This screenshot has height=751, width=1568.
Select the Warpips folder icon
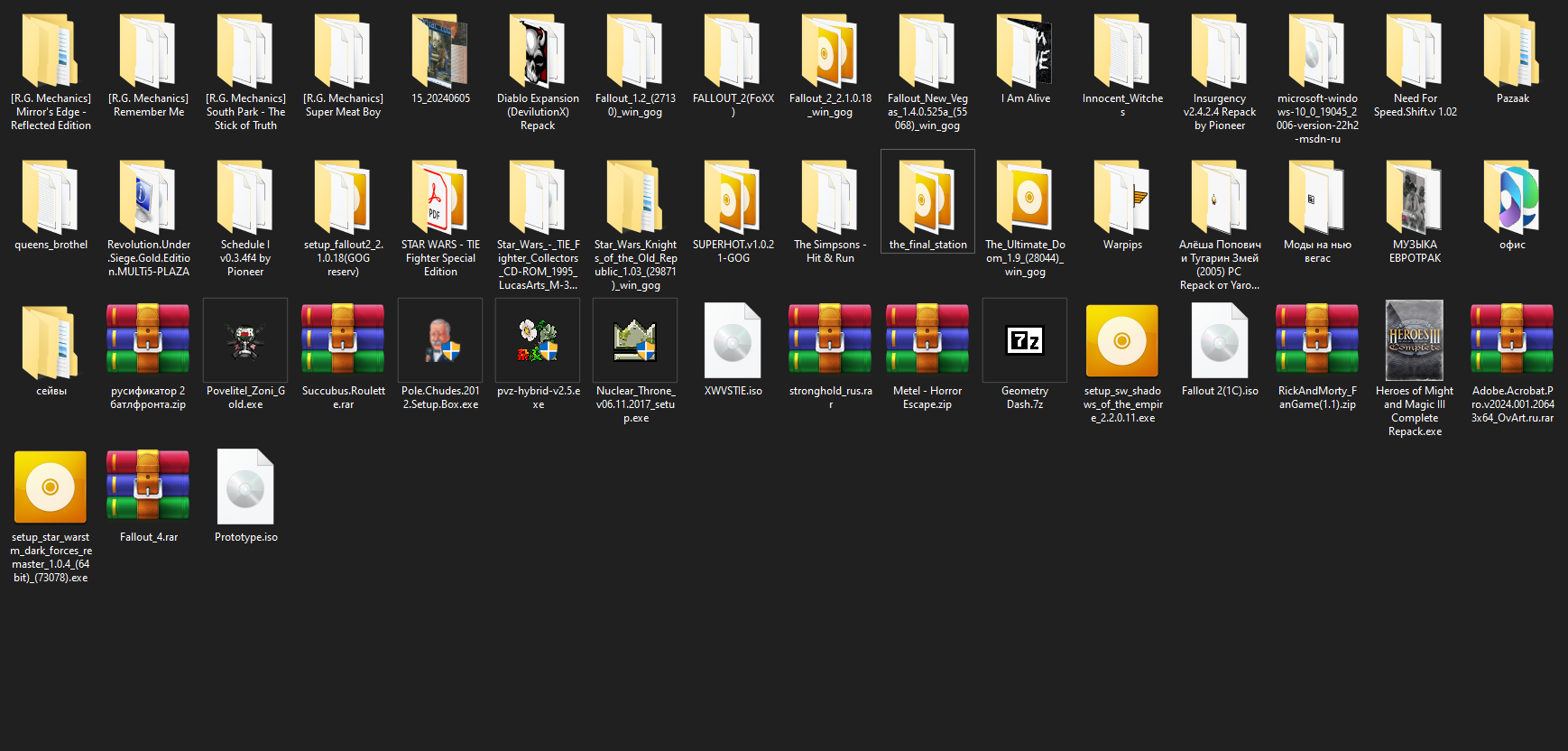click(1122, 197)
